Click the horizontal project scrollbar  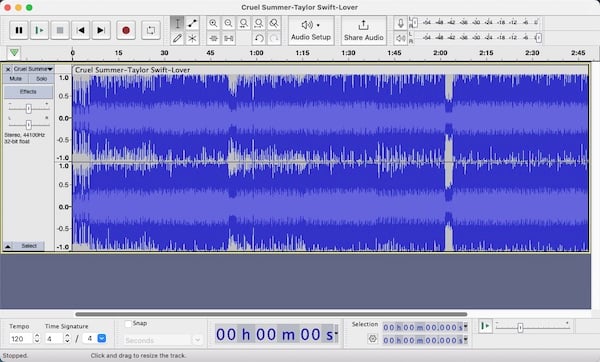271,314
